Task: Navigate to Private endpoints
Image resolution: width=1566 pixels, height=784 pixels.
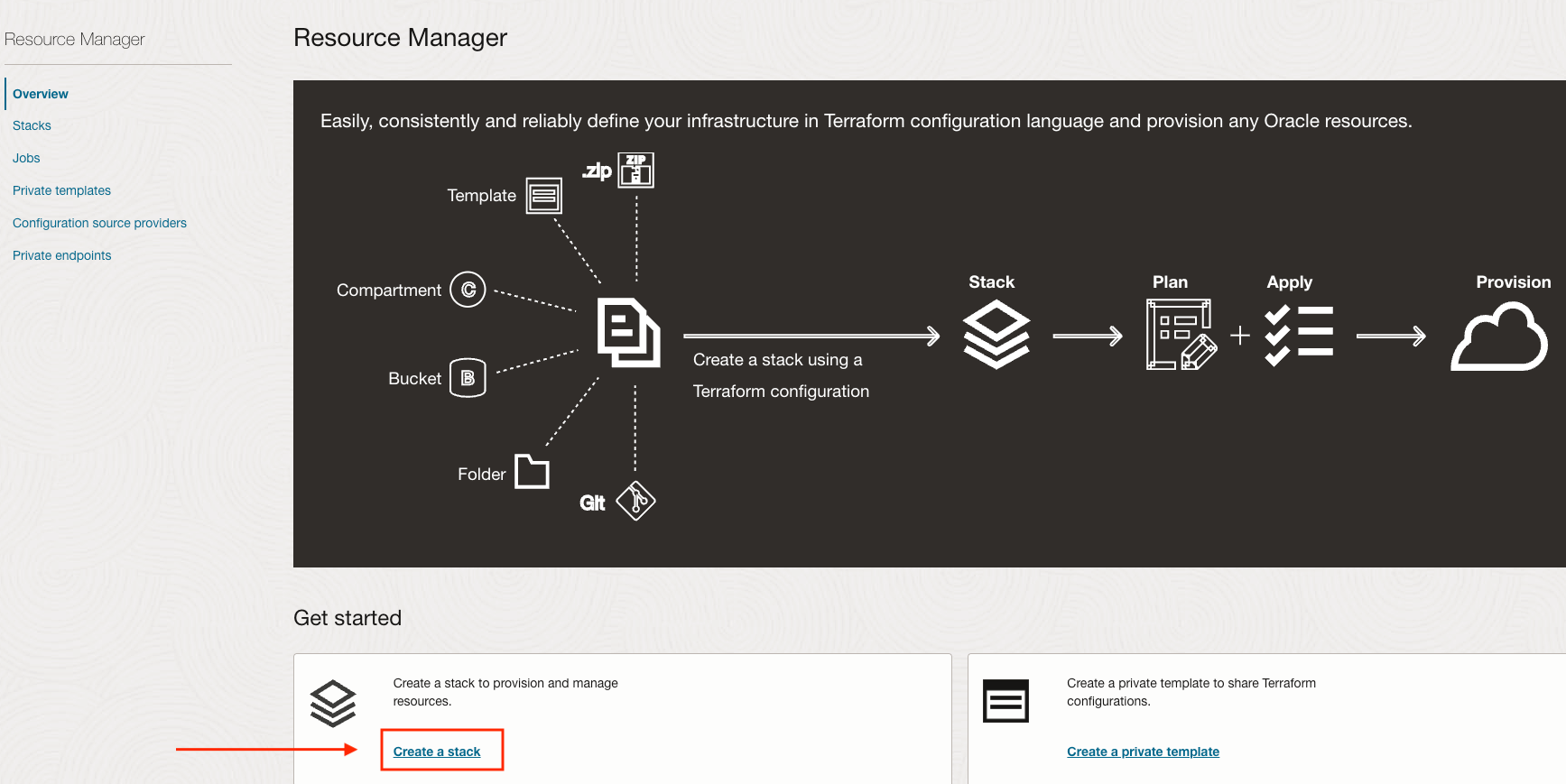Action: pyautogui.click(x=61, y=256)
